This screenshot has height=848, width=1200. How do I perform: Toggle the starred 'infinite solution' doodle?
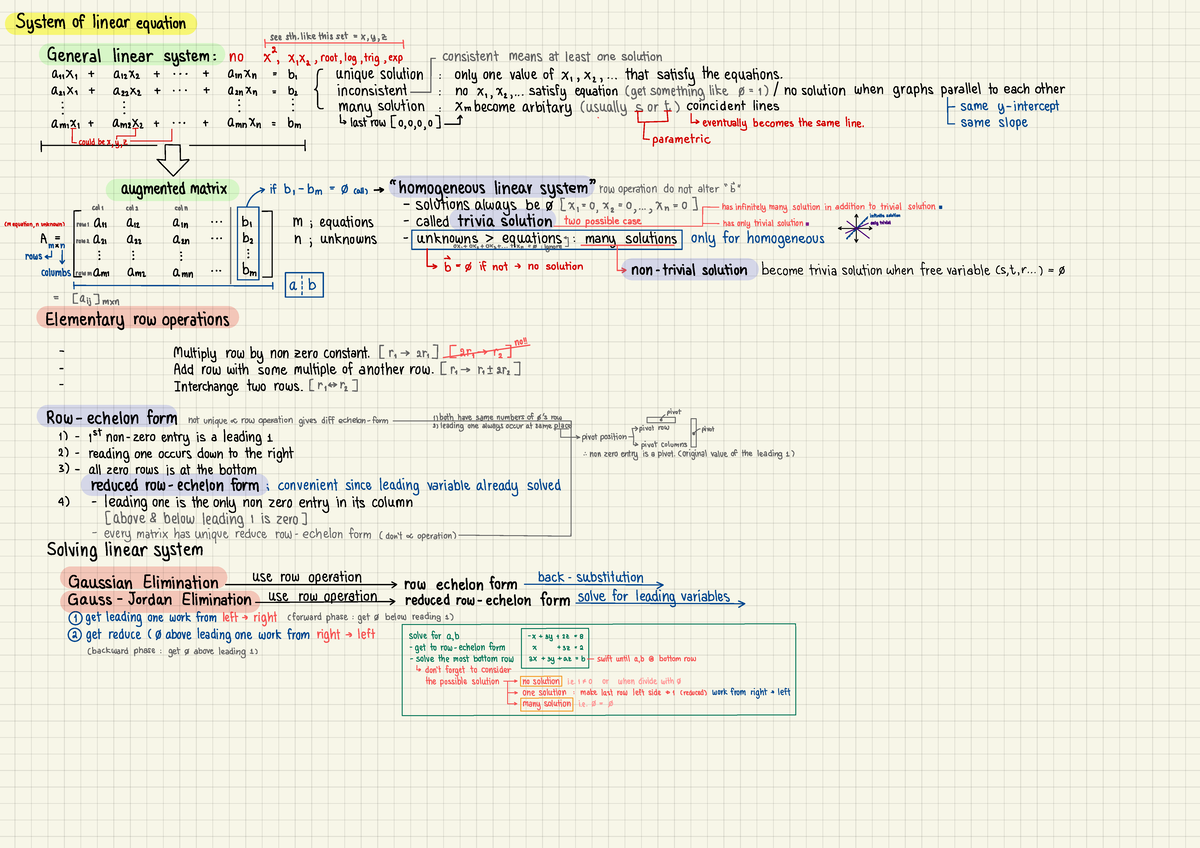tap(858, 229)
